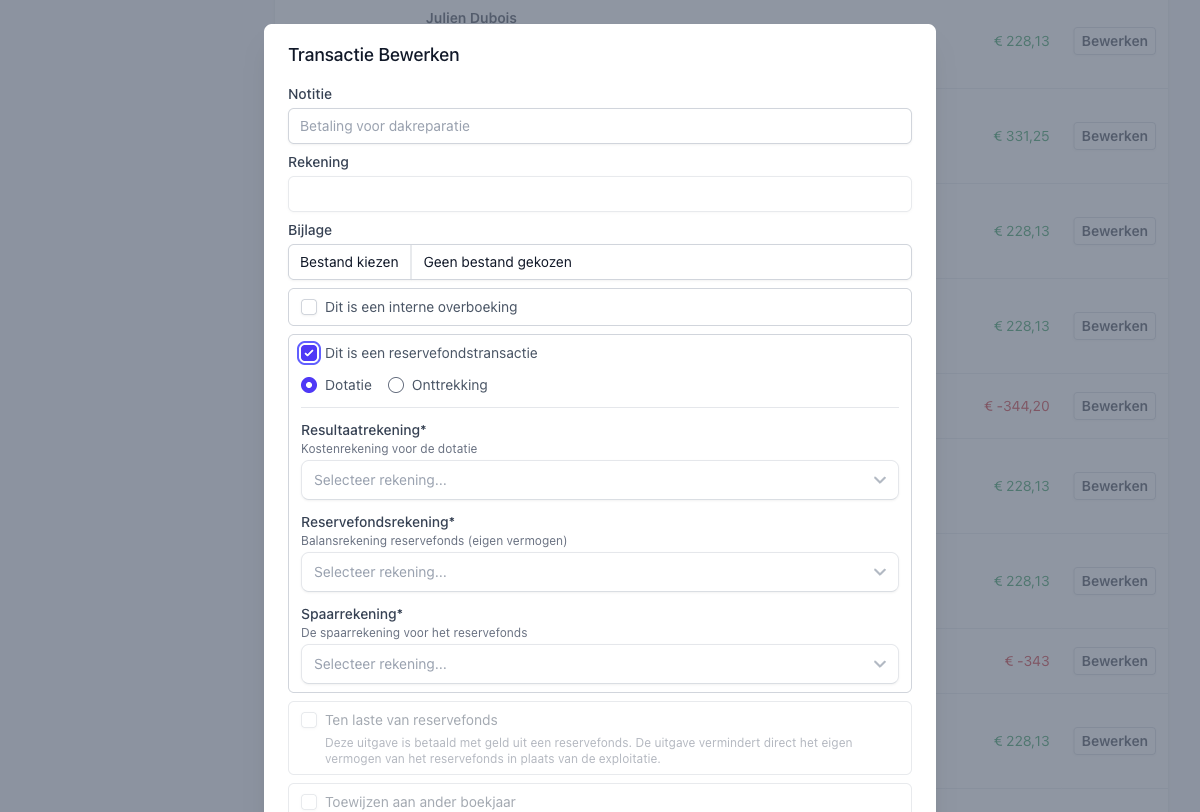Click the Notitie text field
Screen dimensions: 1200x812
599,126
